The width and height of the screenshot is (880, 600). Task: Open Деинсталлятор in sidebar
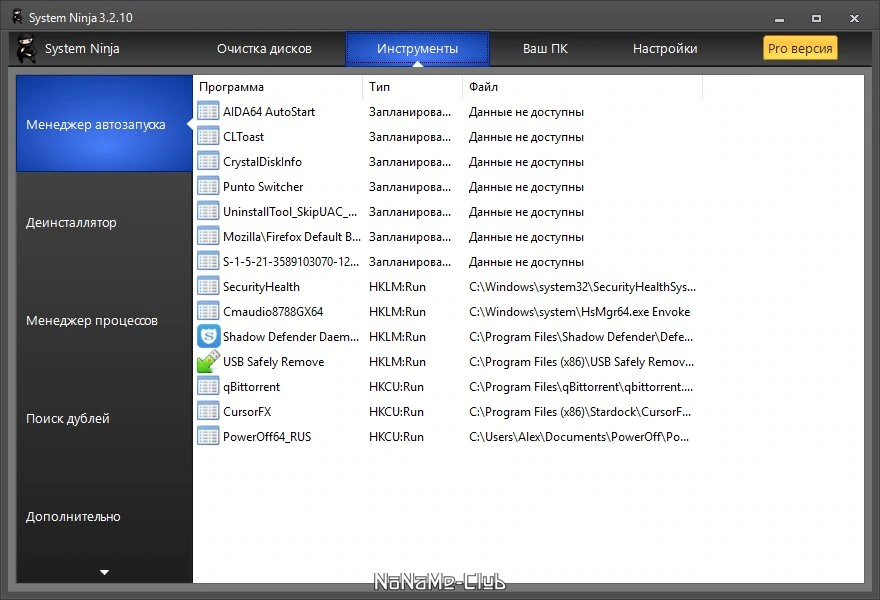71,222
